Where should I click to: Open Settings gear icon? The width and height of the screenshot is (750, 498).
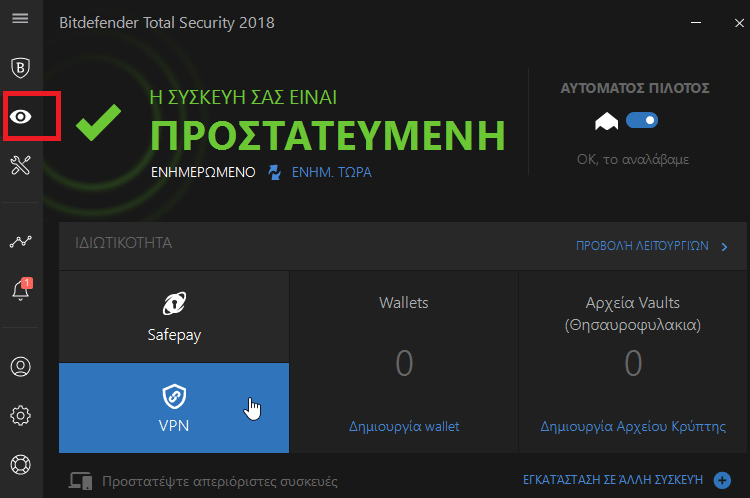coord(21,415)
